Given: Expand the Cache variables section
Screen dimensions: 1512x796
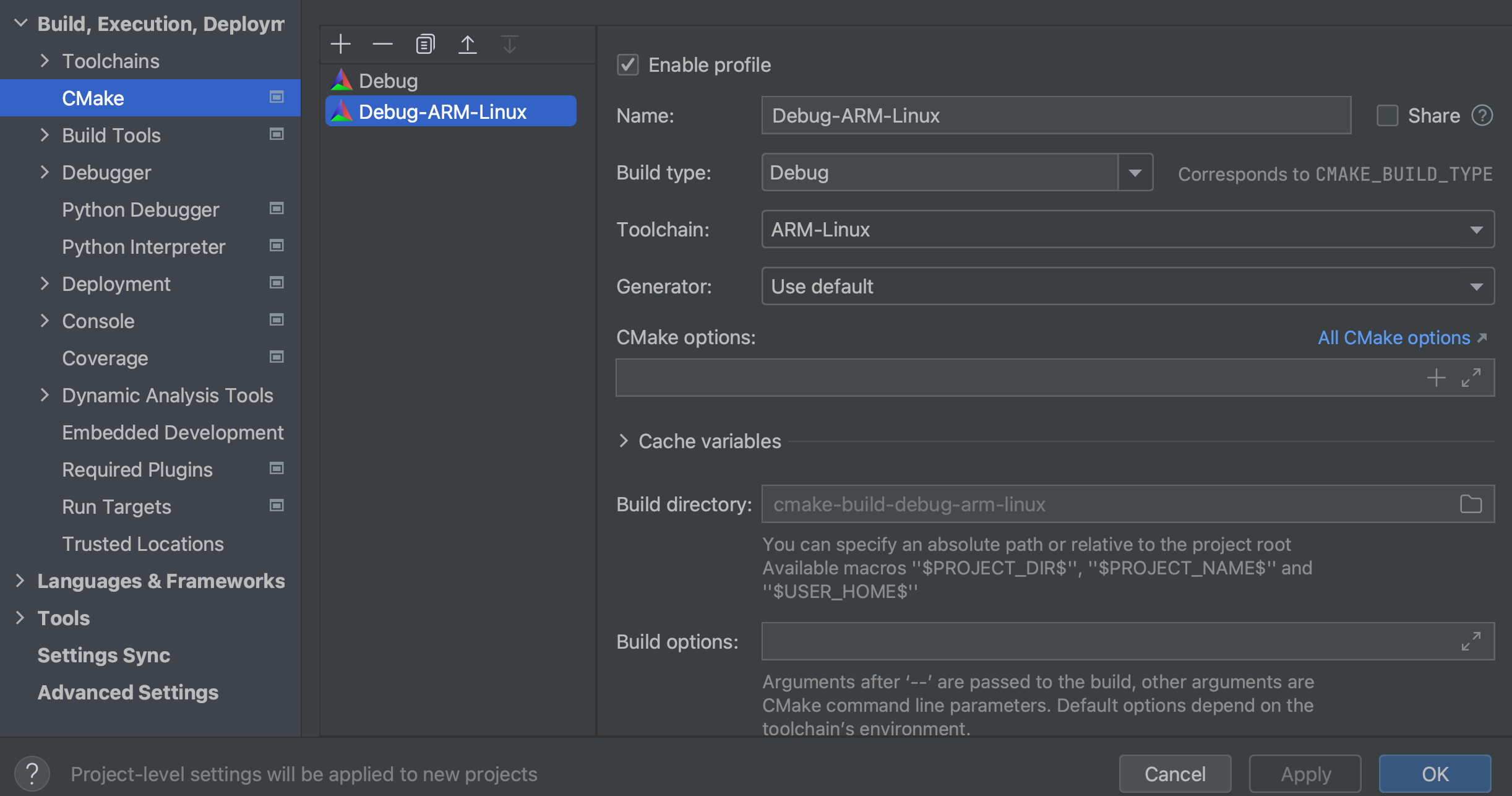Looking at the screenshot, I should [624, 441].
